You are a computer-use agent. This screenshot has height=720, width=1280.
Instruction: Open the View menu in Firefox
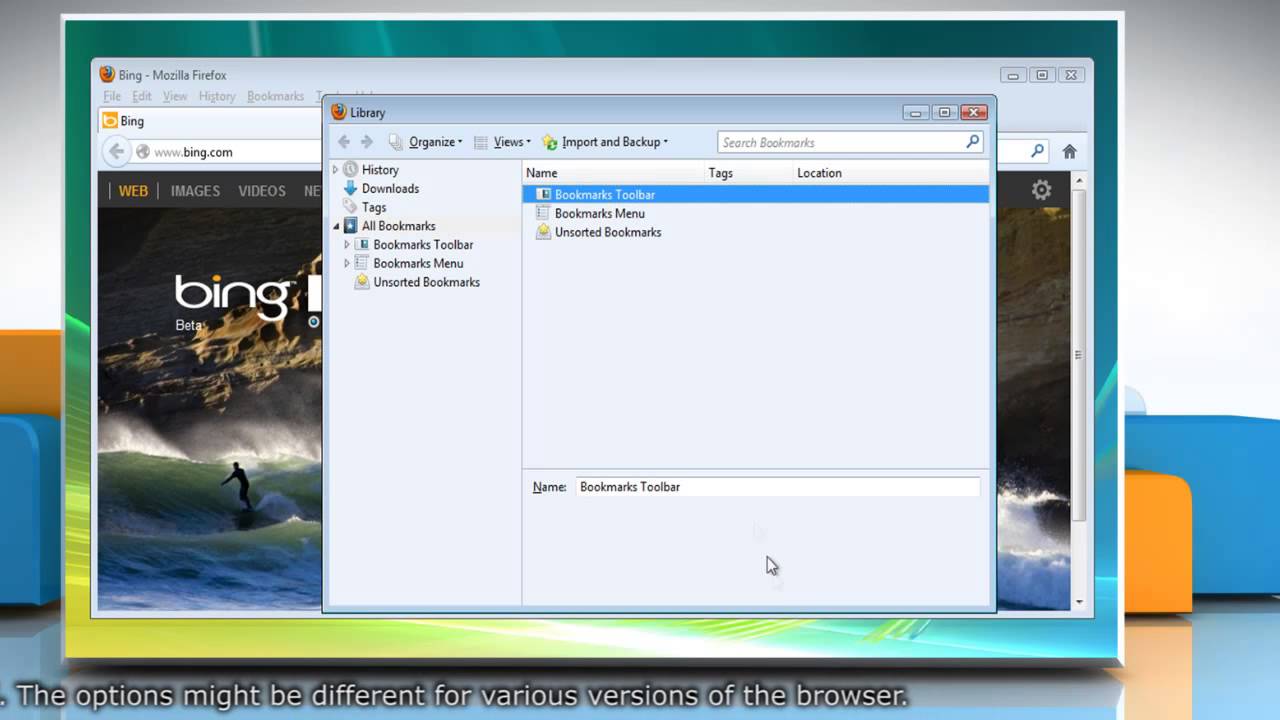175,97
